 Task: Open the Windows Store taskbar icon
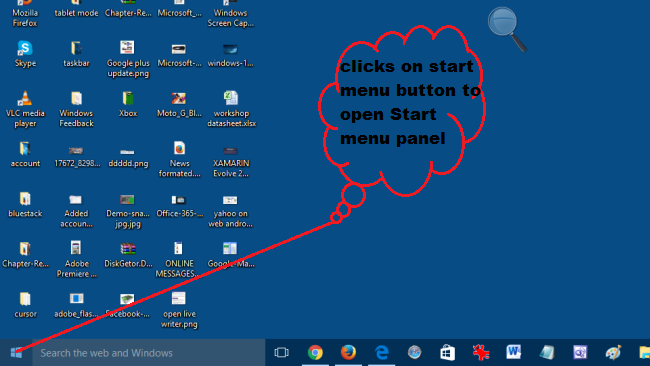(x=447, y=353)
